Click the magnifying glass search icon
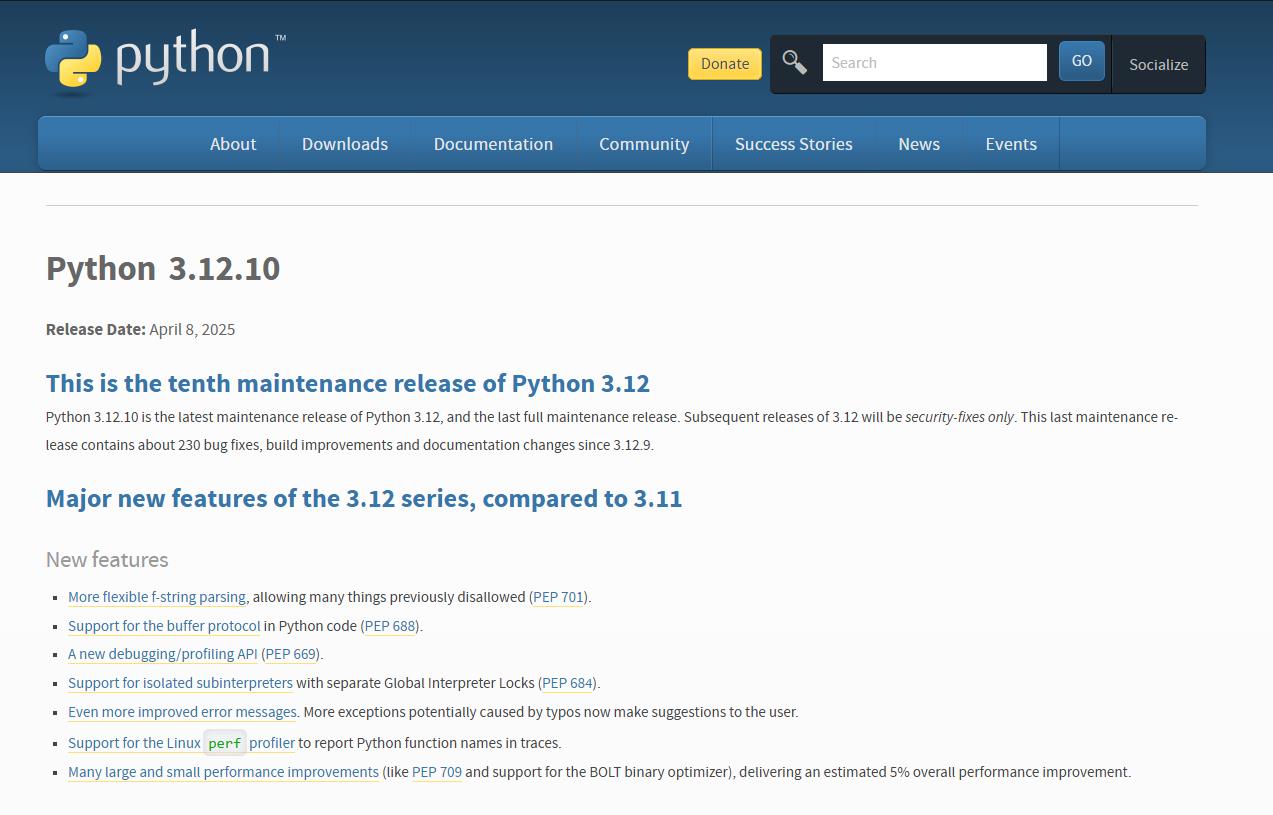The height and width of the screenshot is (815, 1273). pos(795,62)
